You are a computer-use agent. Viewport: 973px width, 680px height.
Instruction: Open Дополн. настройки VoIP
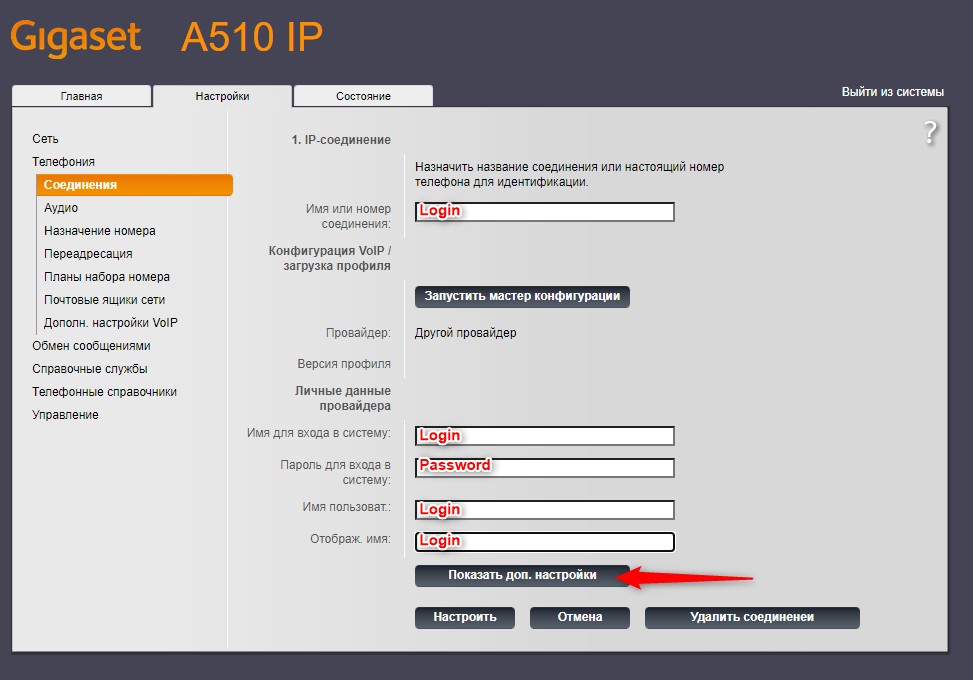point(110,323)
